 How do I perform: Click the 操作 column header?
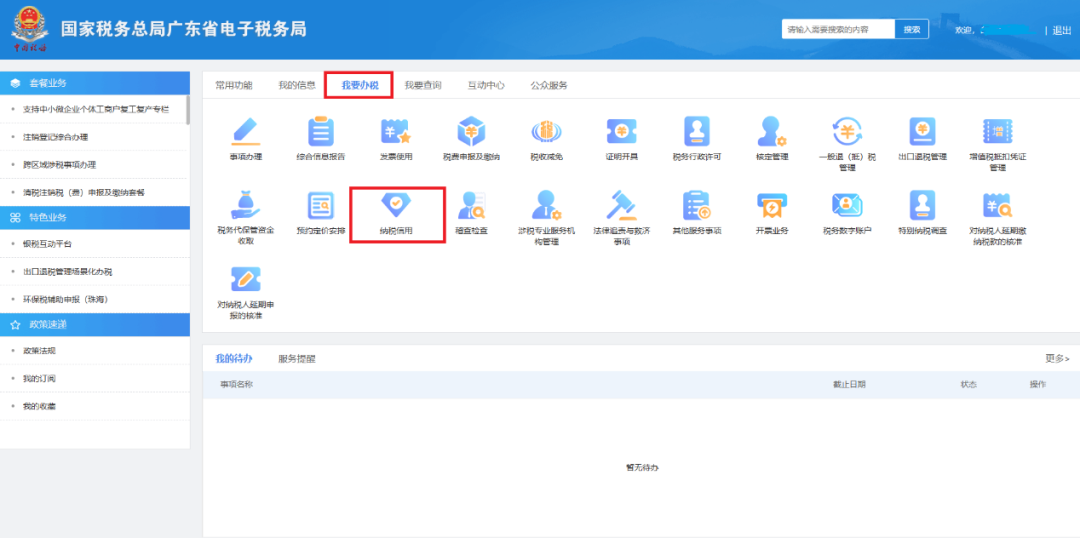(1037, 384)
